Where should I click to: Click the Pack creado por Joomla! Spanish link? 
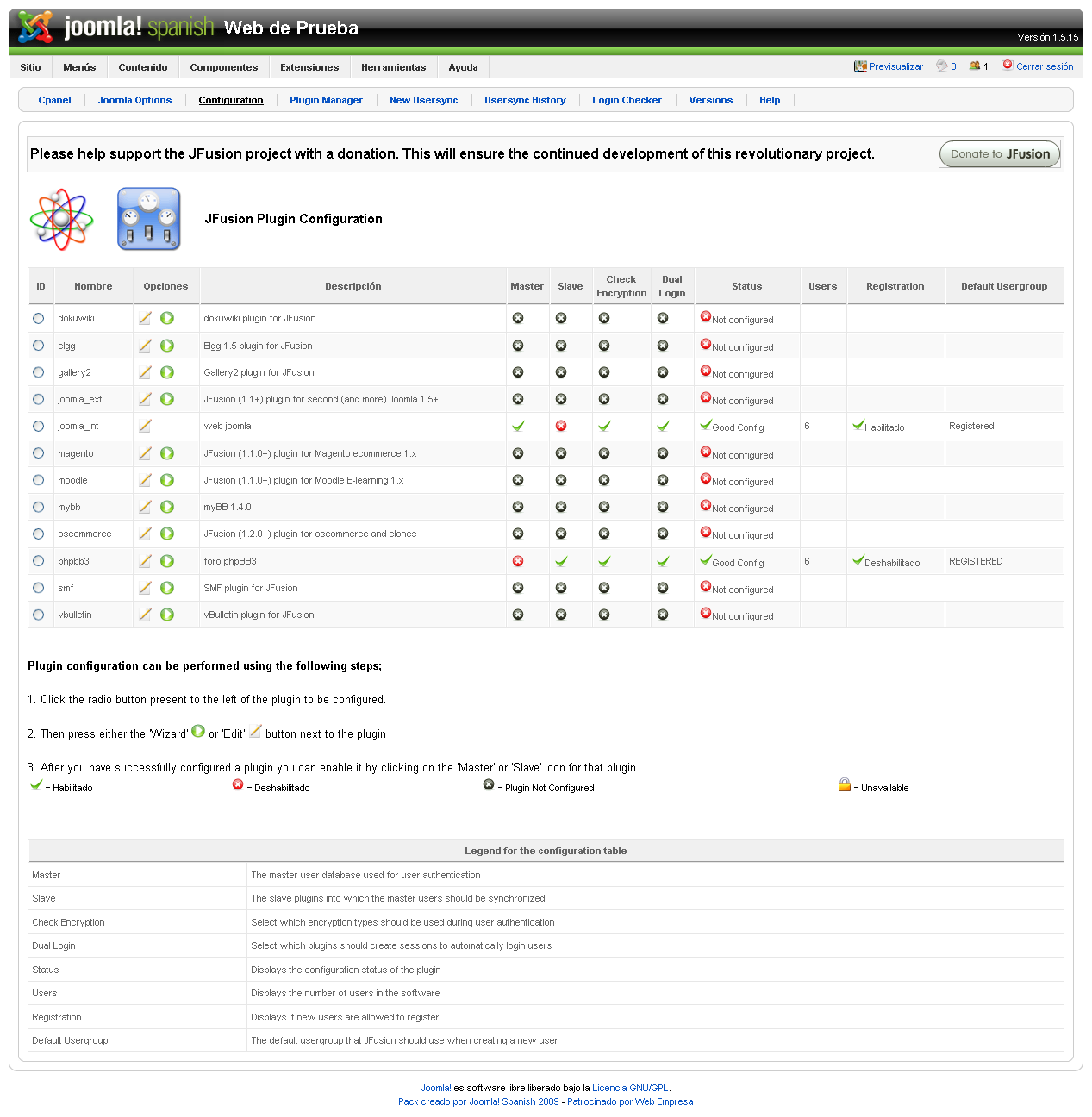coord(478,1101)
